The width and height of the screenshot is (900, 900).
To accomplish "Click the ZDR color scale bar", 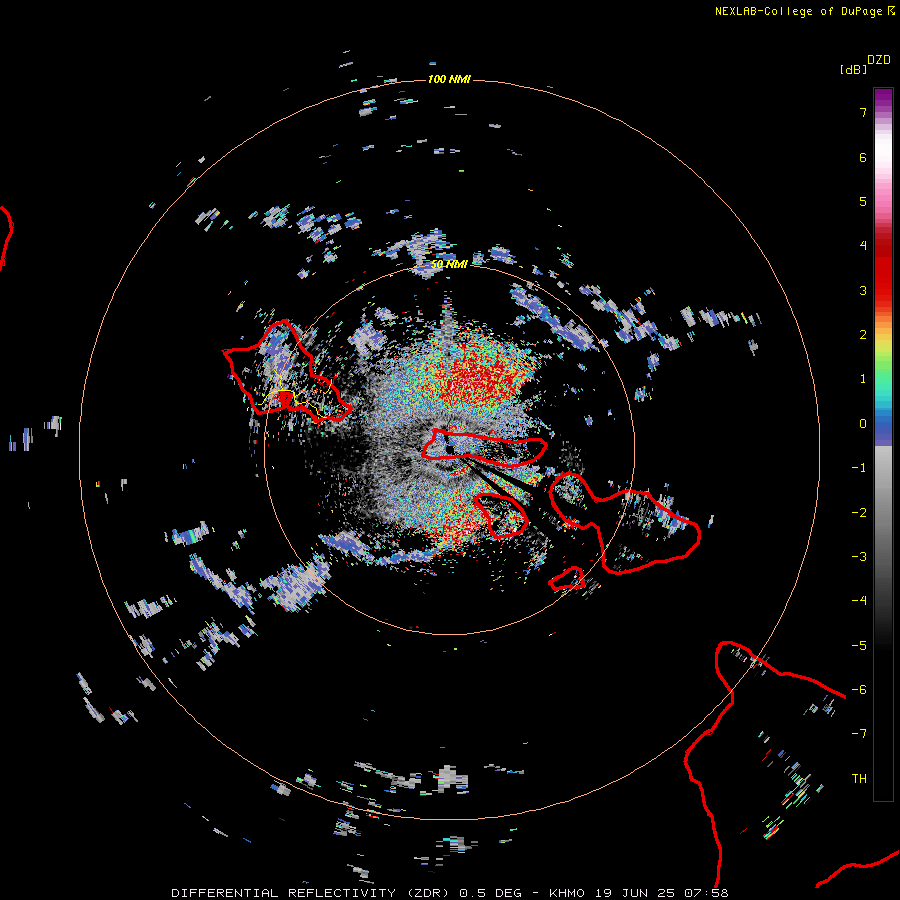I will pyautogui.click(x=883, y=444).
